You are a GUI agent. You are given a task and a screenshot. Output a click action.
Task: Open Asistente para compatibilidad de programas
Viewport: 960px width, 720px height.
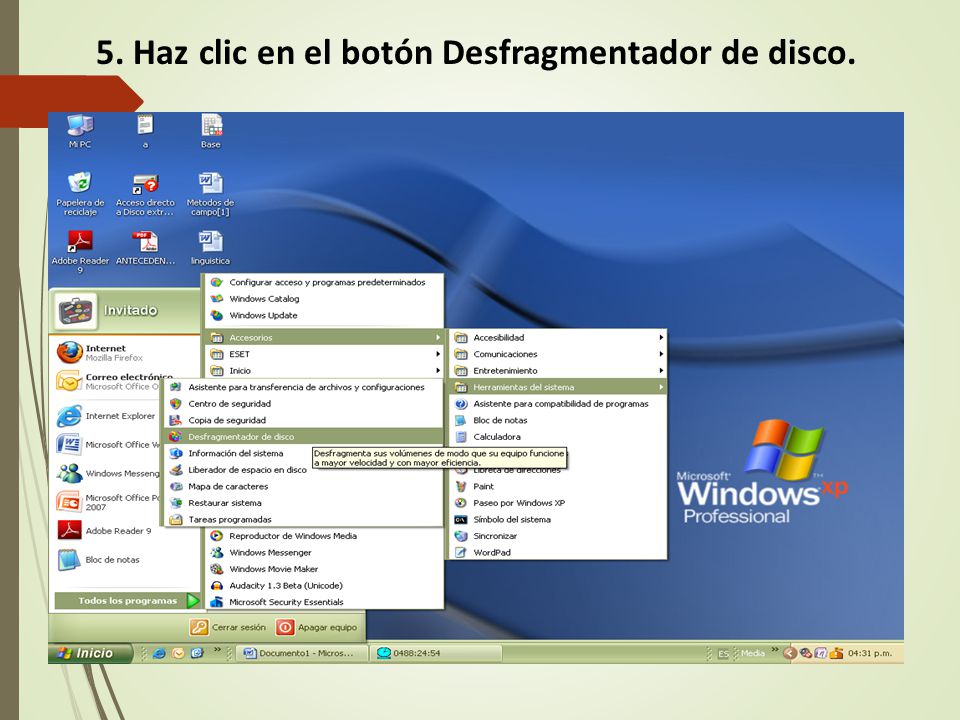click(558, 403)
